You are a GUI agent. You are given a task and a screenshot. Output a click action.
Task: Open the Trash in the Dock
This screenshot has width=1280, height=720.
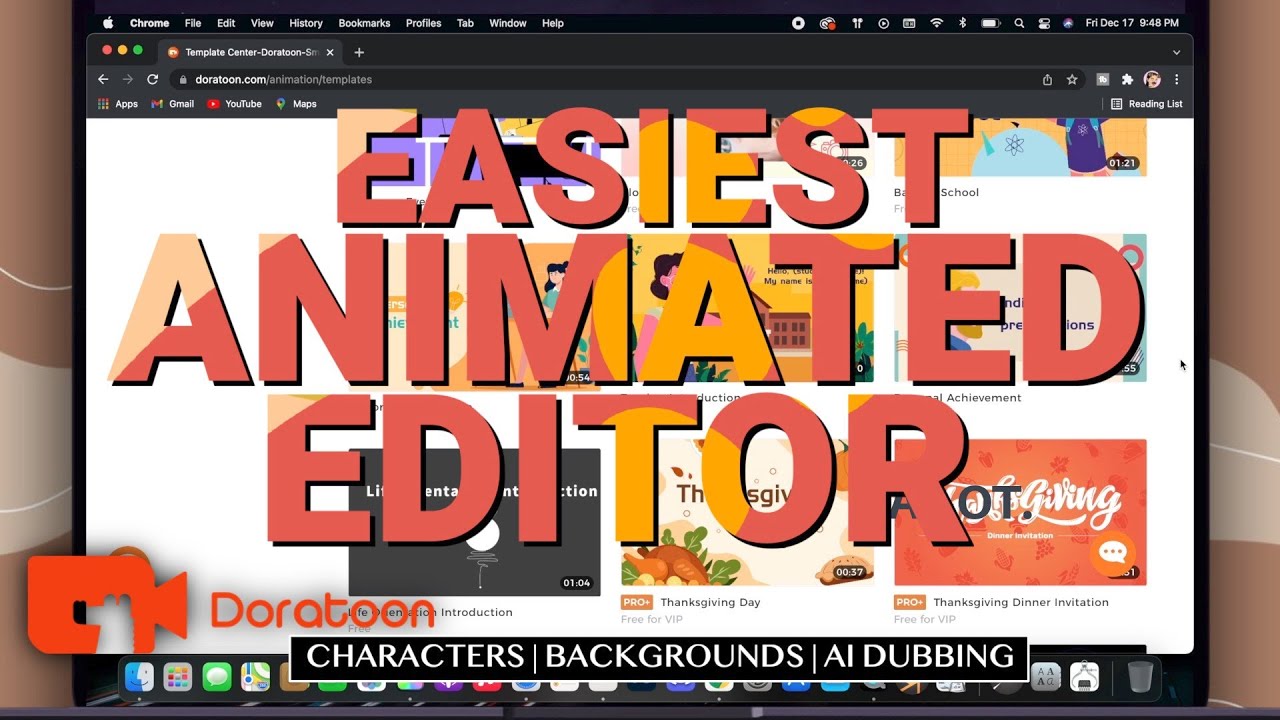(x=1140, y=677)
